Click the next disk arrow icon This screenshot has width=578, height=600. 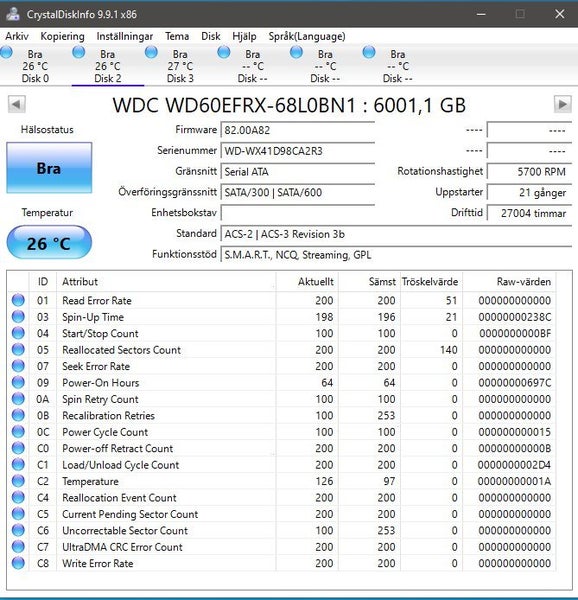[563, 104]
